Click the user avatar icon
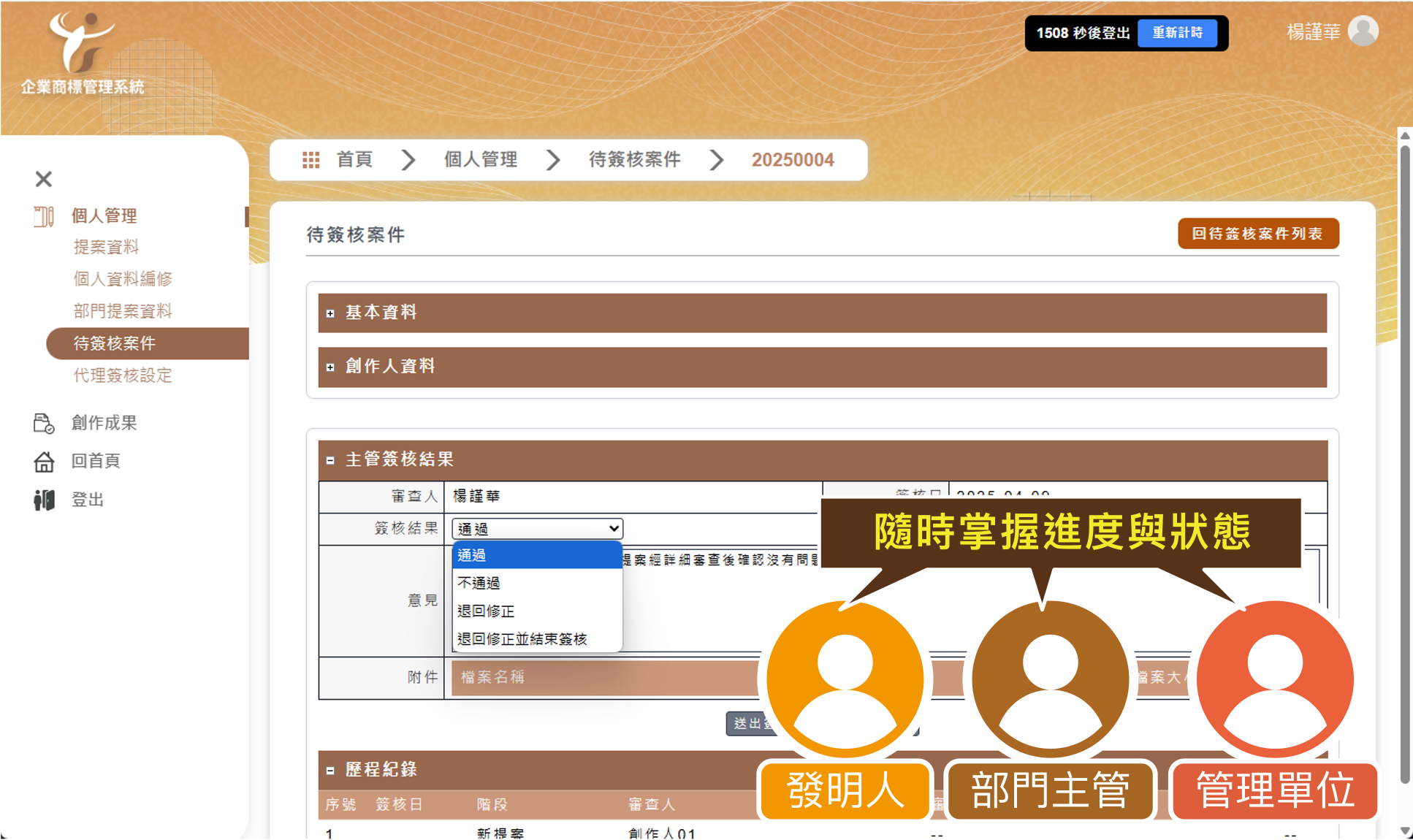Screen dimensions: 1413x840 [1363, 31]
